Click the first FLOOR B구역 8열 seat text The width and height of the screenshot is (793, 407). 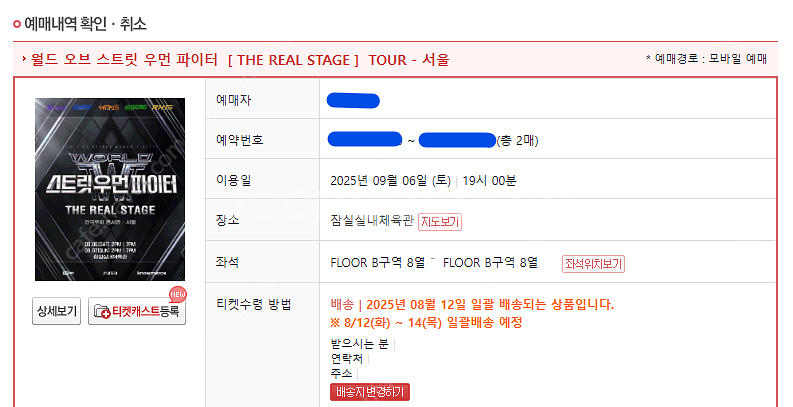378,263
